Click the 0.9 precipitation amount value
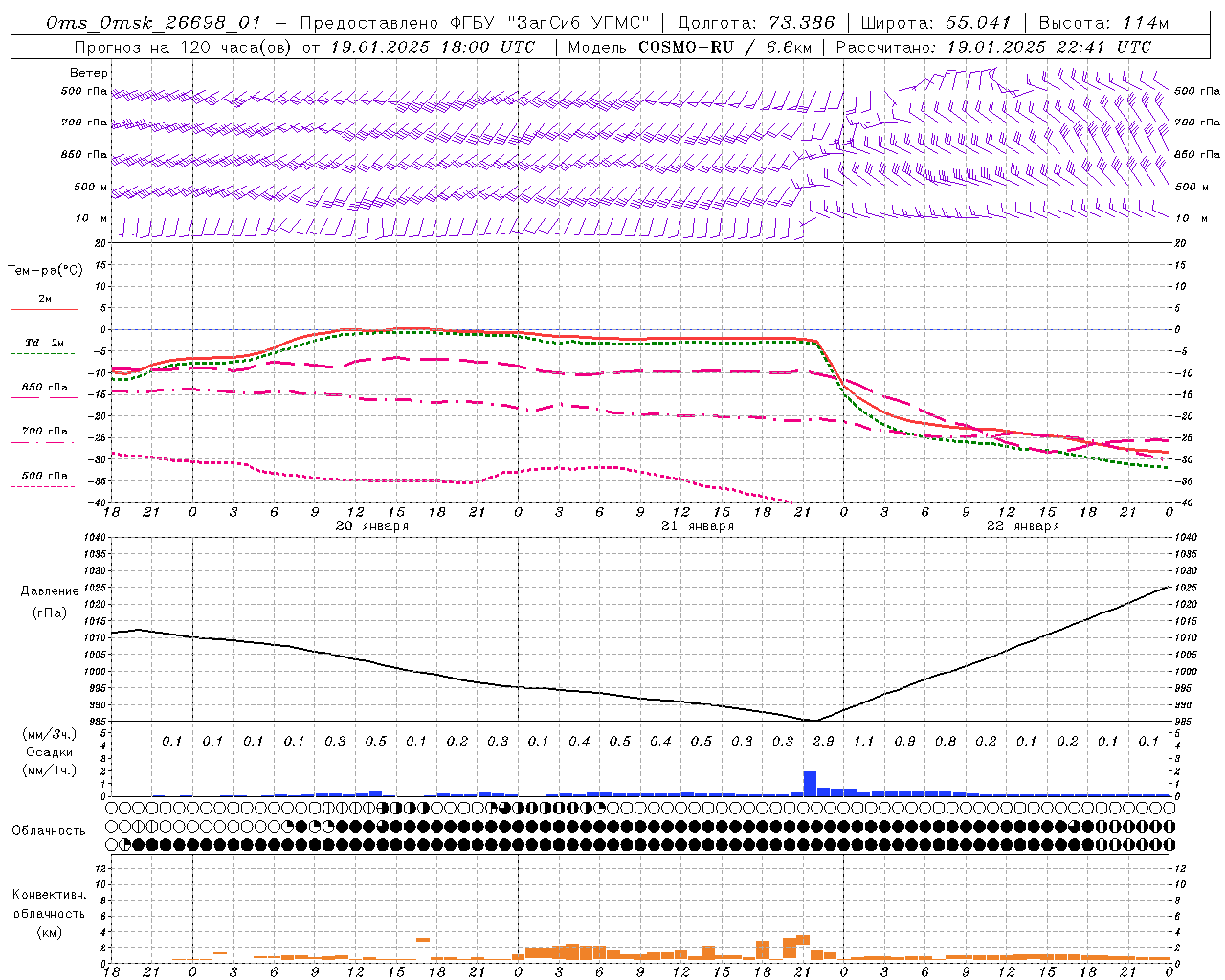 pyautogui.click(x=904, y=741)
